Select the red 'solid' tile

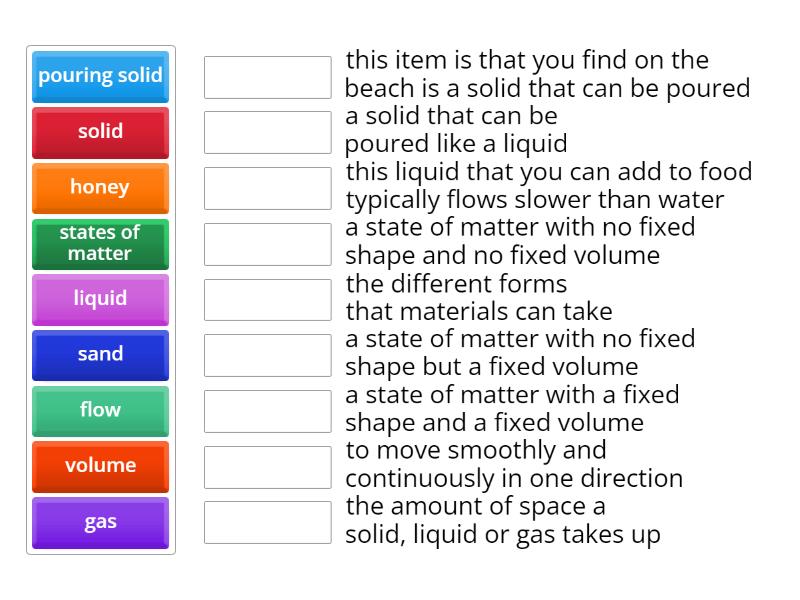pos(100,132)
